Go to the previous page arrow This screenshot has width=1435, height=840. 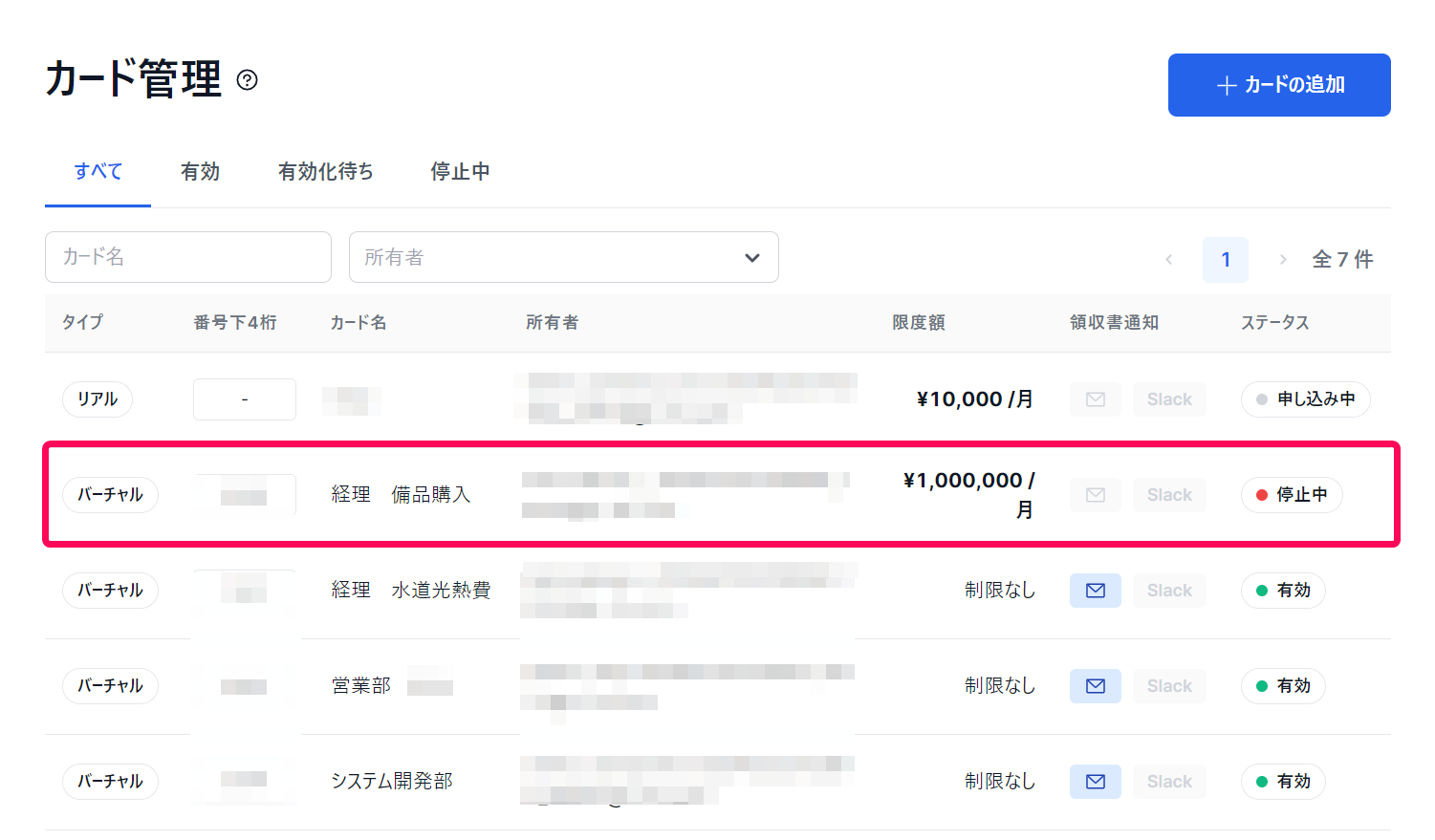1168,259
